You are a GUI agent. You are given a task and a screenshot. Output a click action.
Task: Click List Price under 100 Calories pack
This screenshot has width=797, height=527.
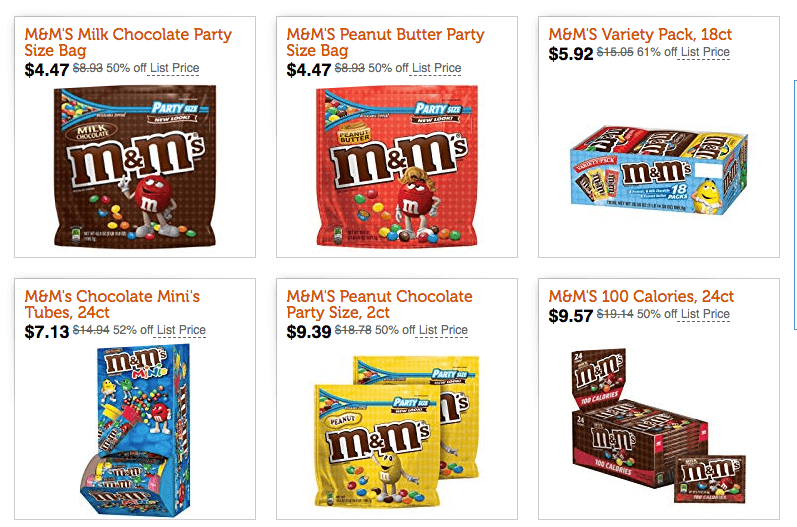(x=705, y=314)
